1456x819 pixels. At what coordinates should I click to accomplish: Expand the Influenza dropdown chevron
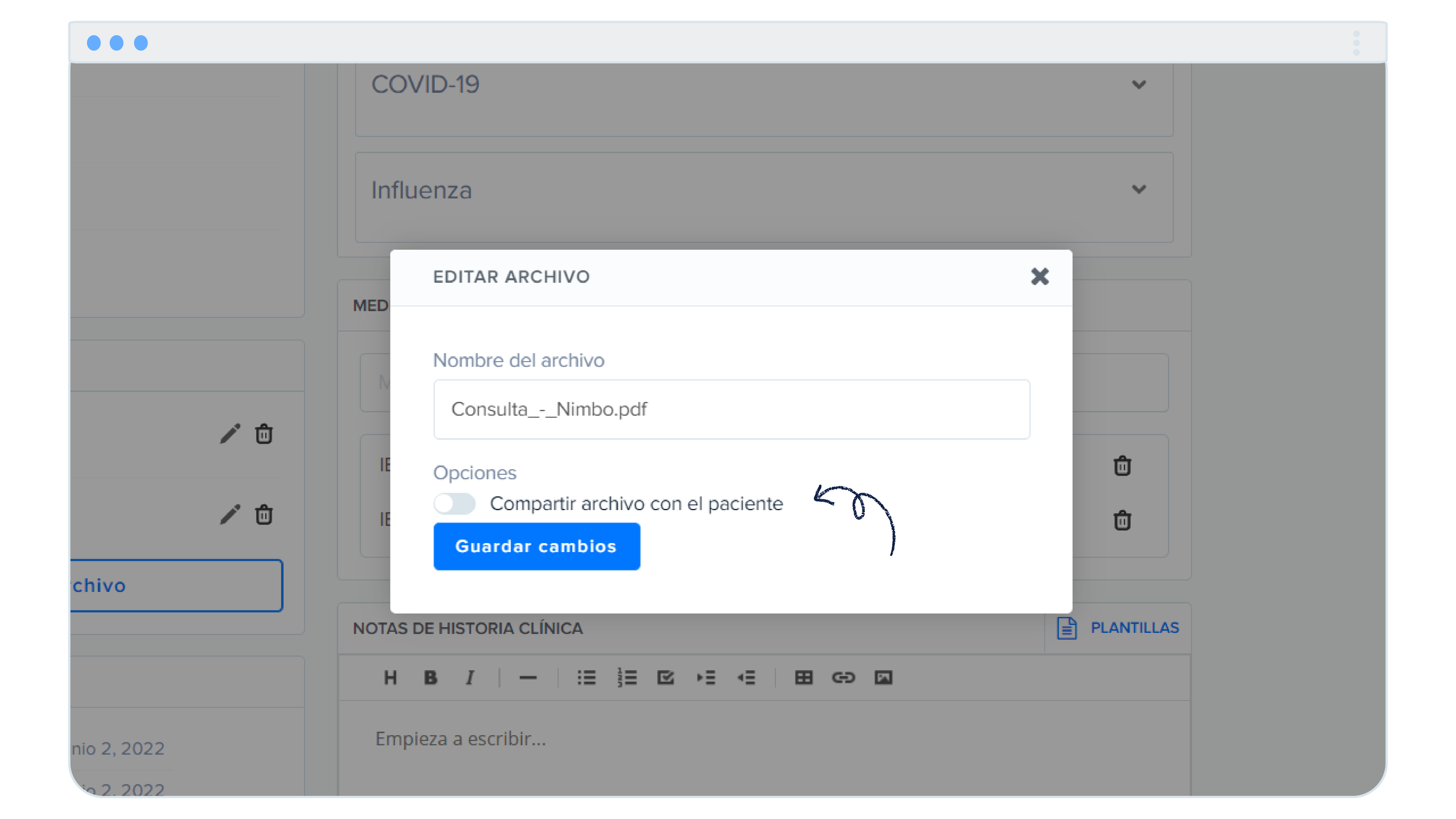click(1138, 189)
